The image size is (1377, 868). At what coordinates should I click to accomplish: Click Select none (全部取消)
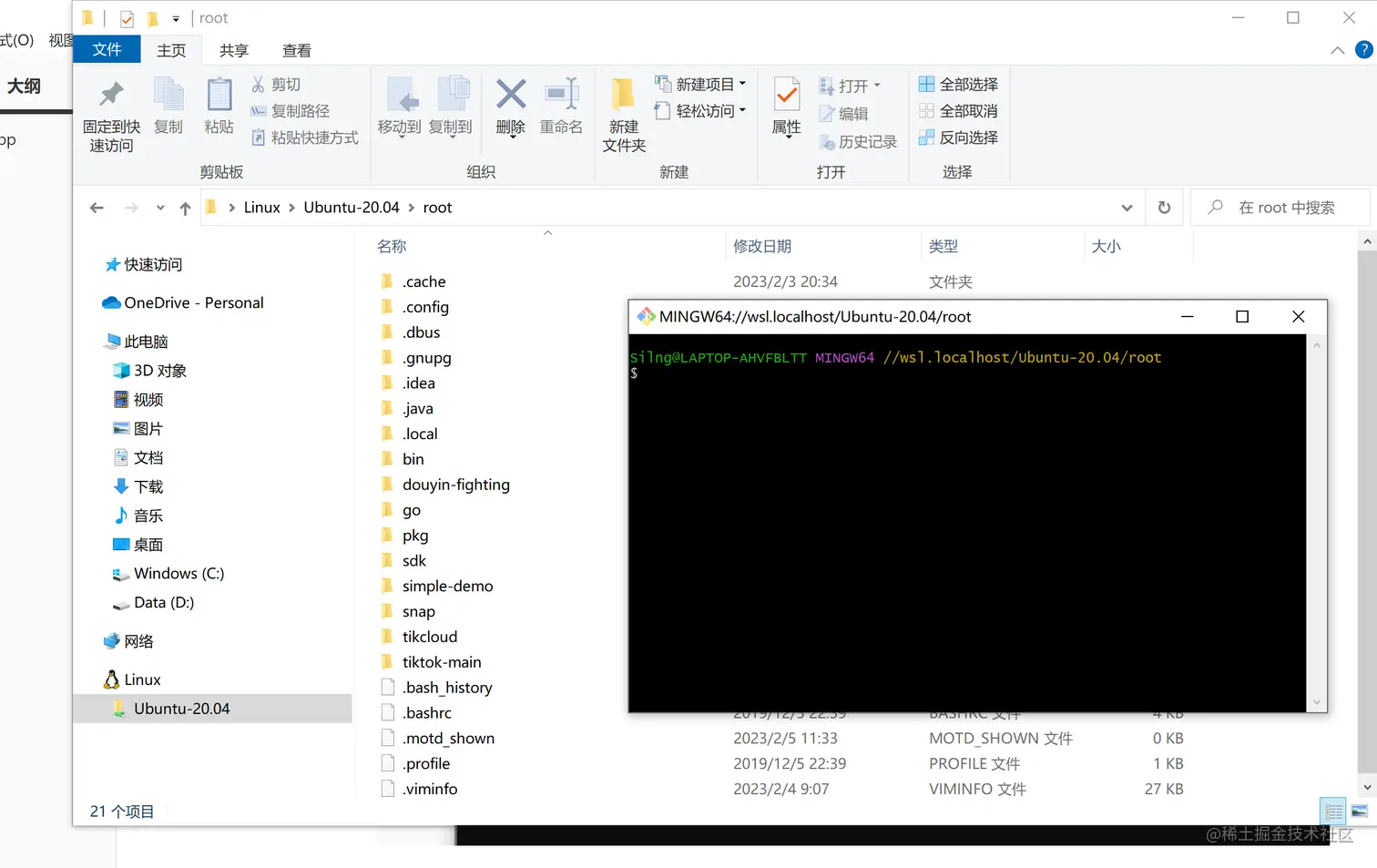pos(958,111)
